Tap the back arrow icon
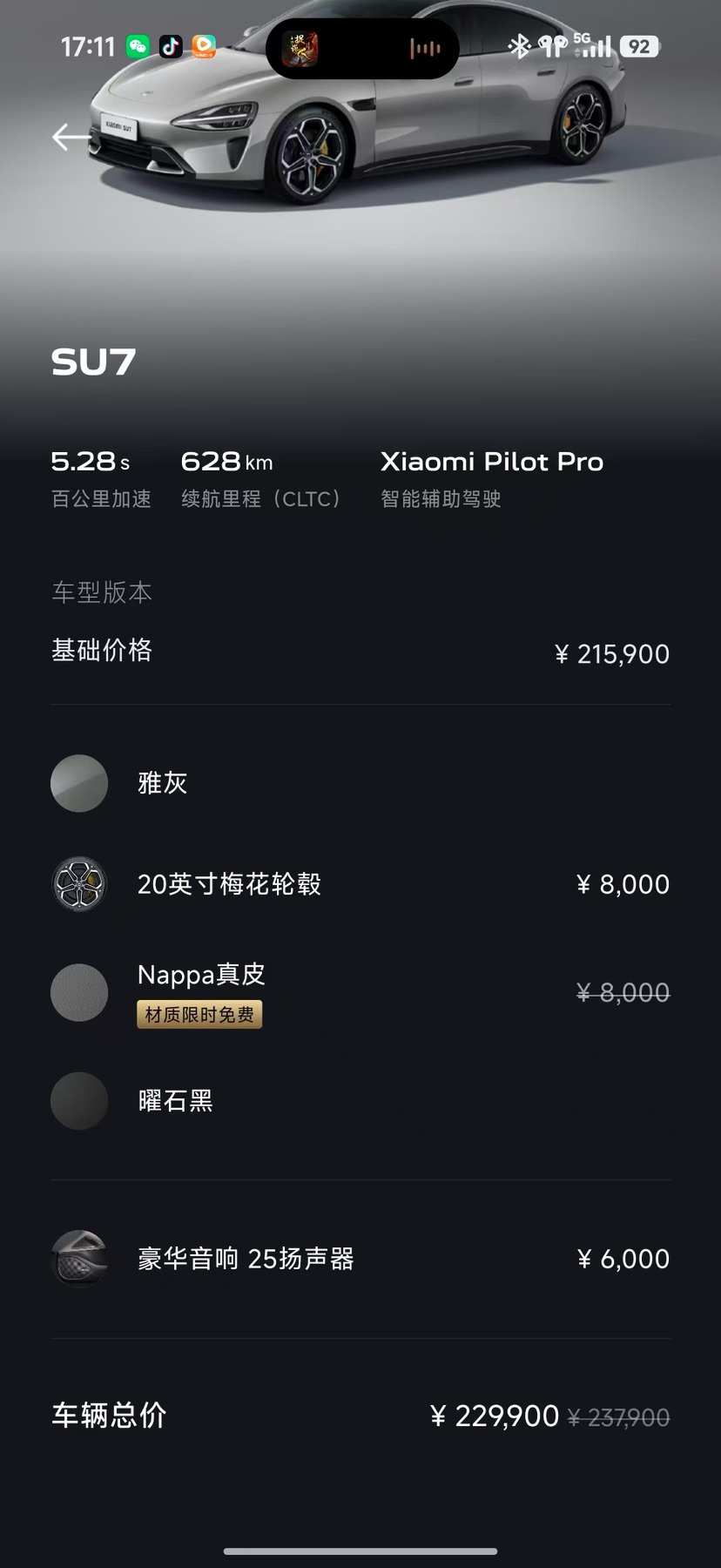721x1568 pixels. coord(71,137)
